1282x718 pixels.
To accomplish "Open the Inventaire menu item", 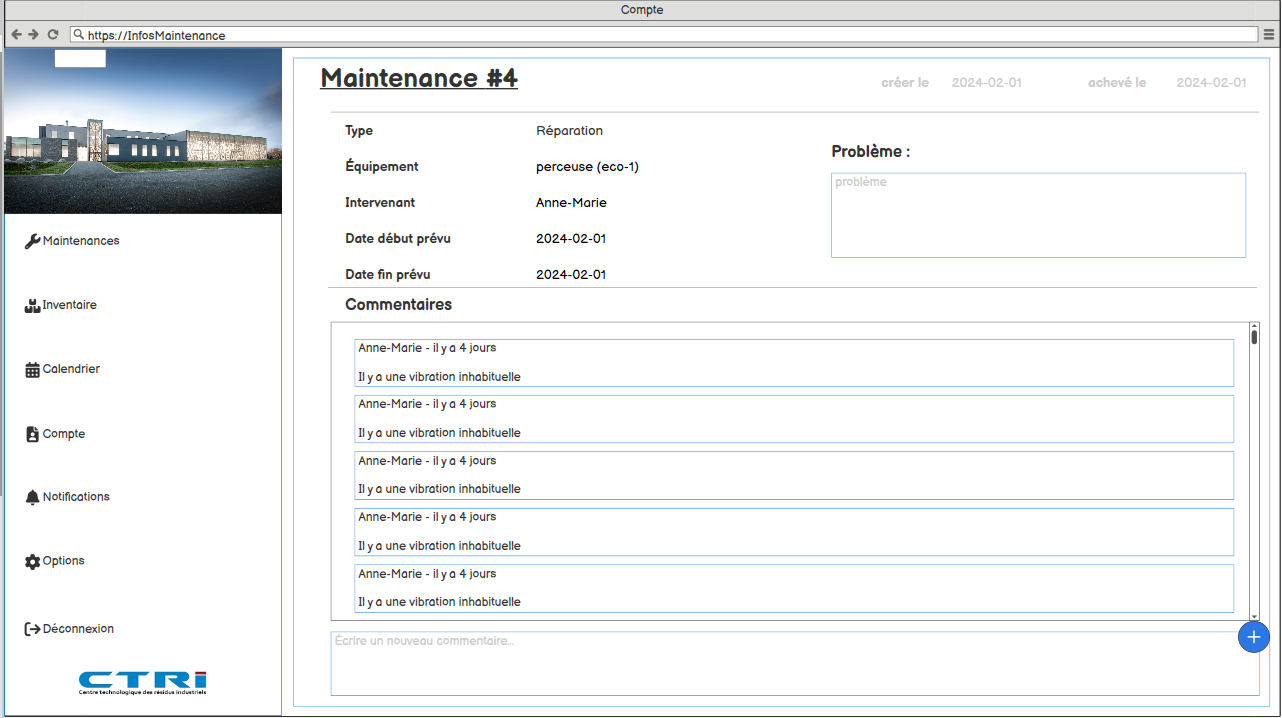I will coord(69,305).
